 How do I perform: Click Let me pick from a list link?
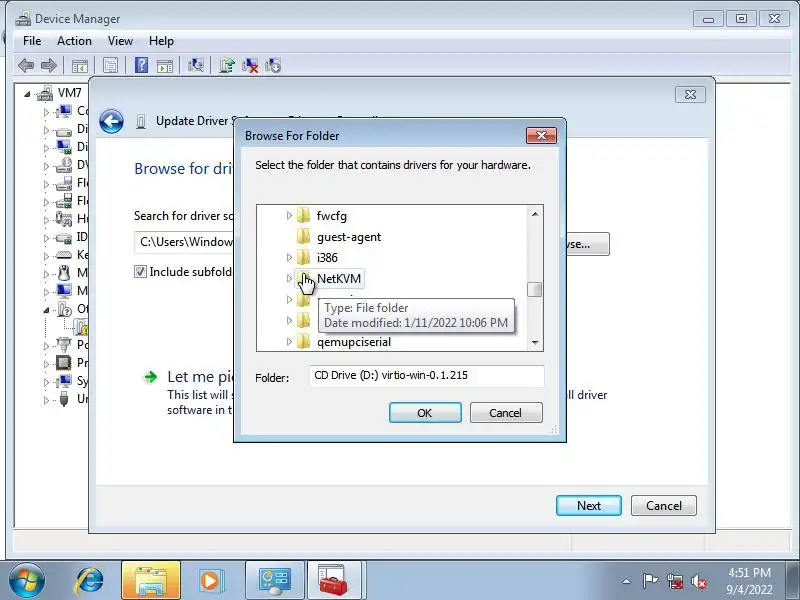[201, 377]
